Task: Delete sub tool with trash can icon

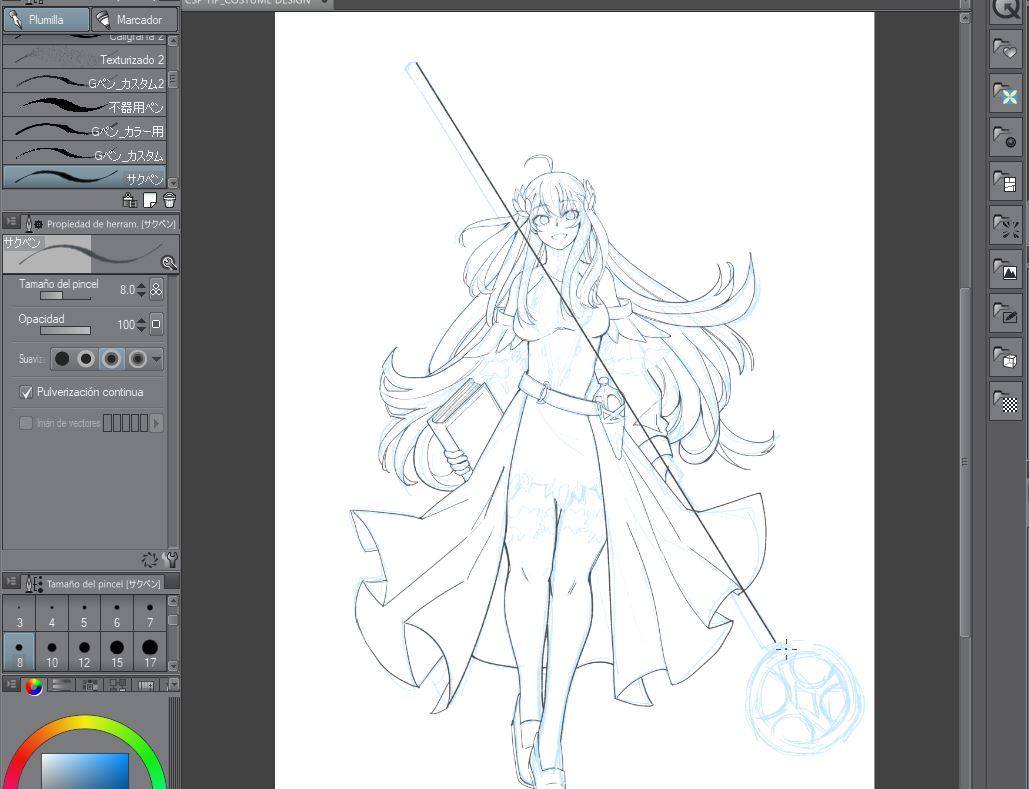Action: pyautogui.click(x=169, y=200)
